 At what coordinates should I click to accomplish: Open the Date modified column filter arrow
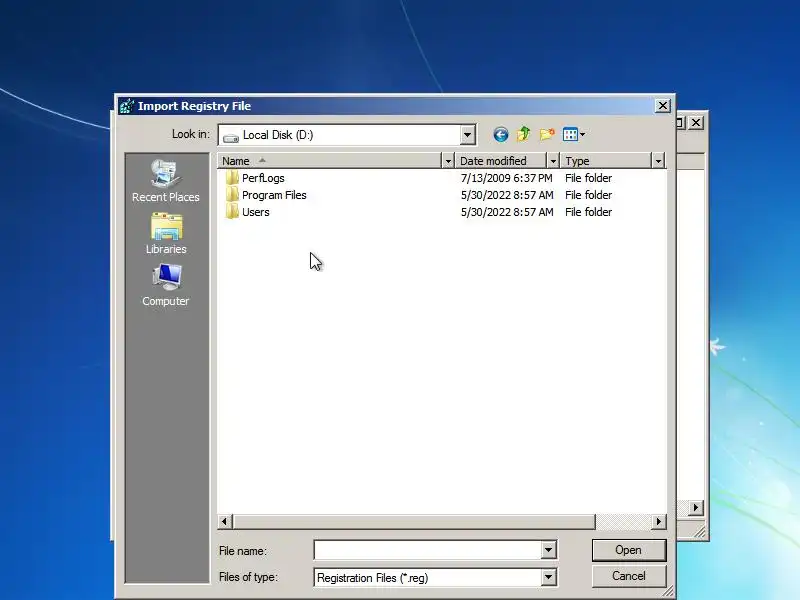pyautogui.click(x=553, y=161)
